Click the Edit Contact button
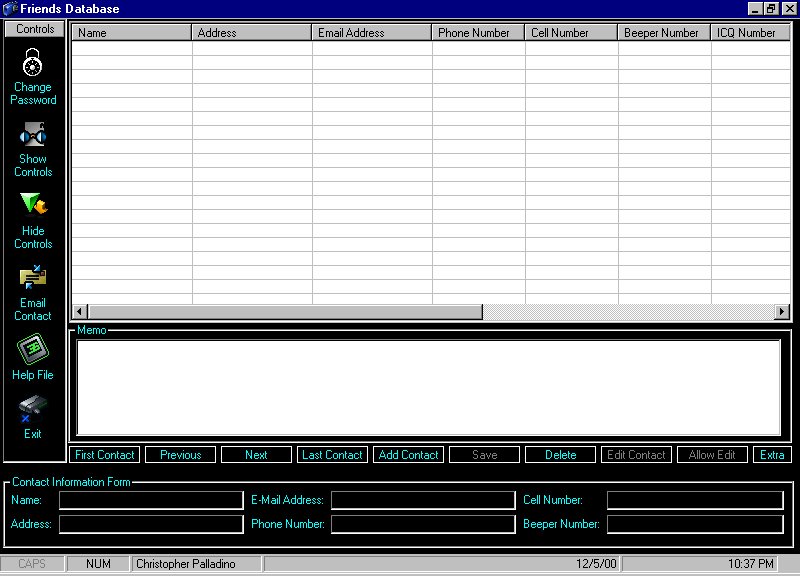The width and height of the screenshot is (800, 576). pos(636,455)
